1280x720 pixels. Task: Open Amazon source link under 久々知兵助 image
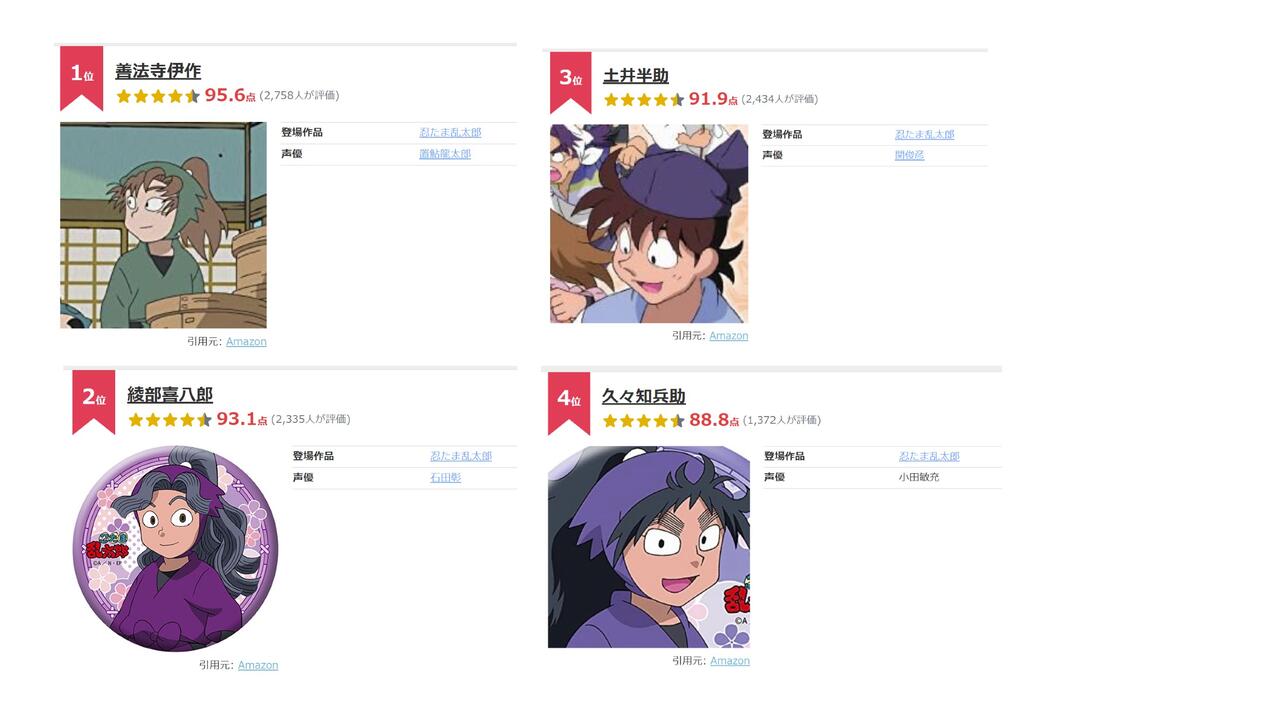point(729,661)
